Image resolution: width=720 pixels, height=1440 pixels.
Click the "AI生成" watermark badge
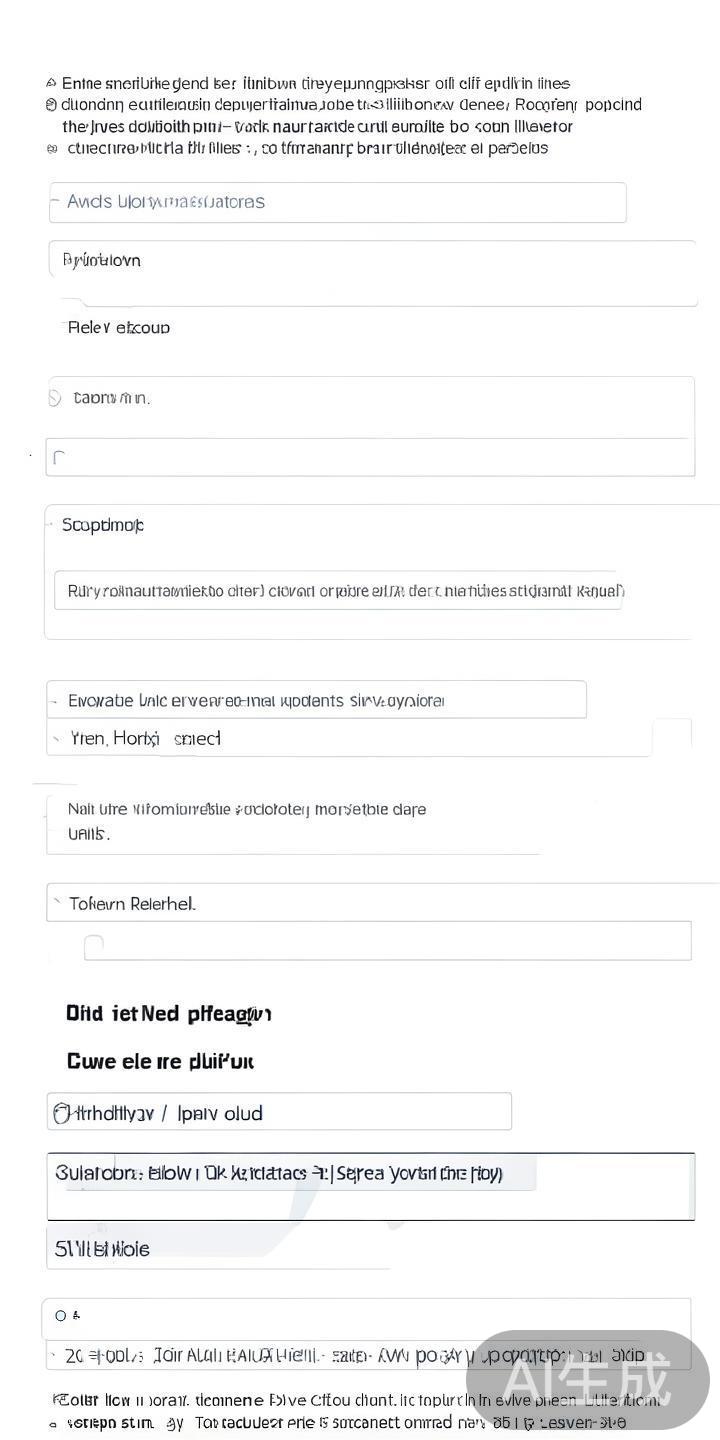588,1380
